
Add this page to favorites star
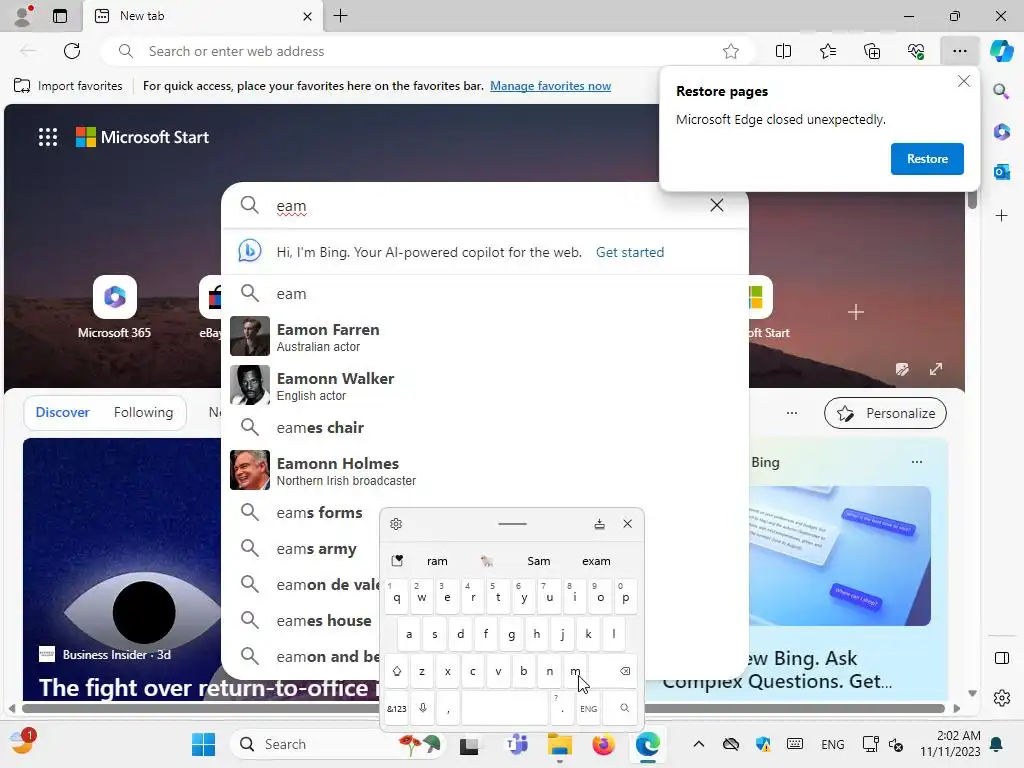(x=731, y=51)
